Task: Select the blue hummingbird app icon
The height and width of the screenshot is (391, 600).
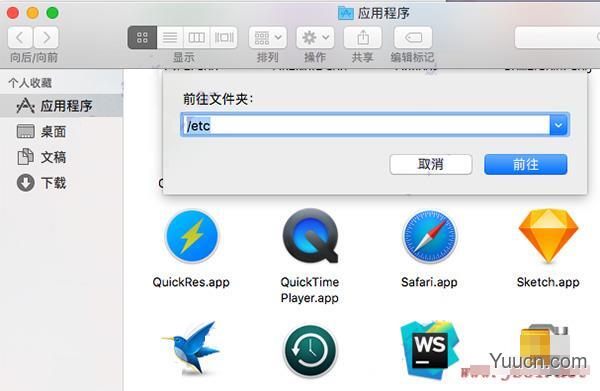Action: point(192,349)
